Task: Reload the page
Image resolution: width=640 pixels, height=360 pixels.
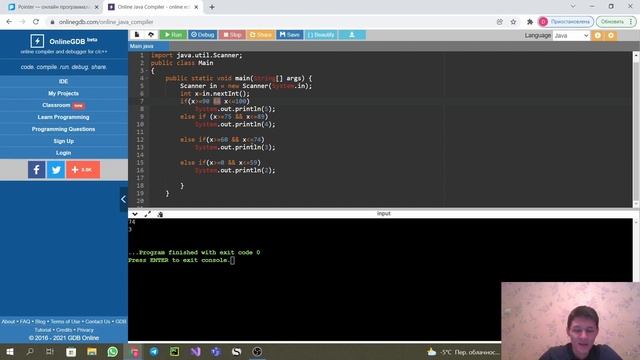Action: pos(36,22)
